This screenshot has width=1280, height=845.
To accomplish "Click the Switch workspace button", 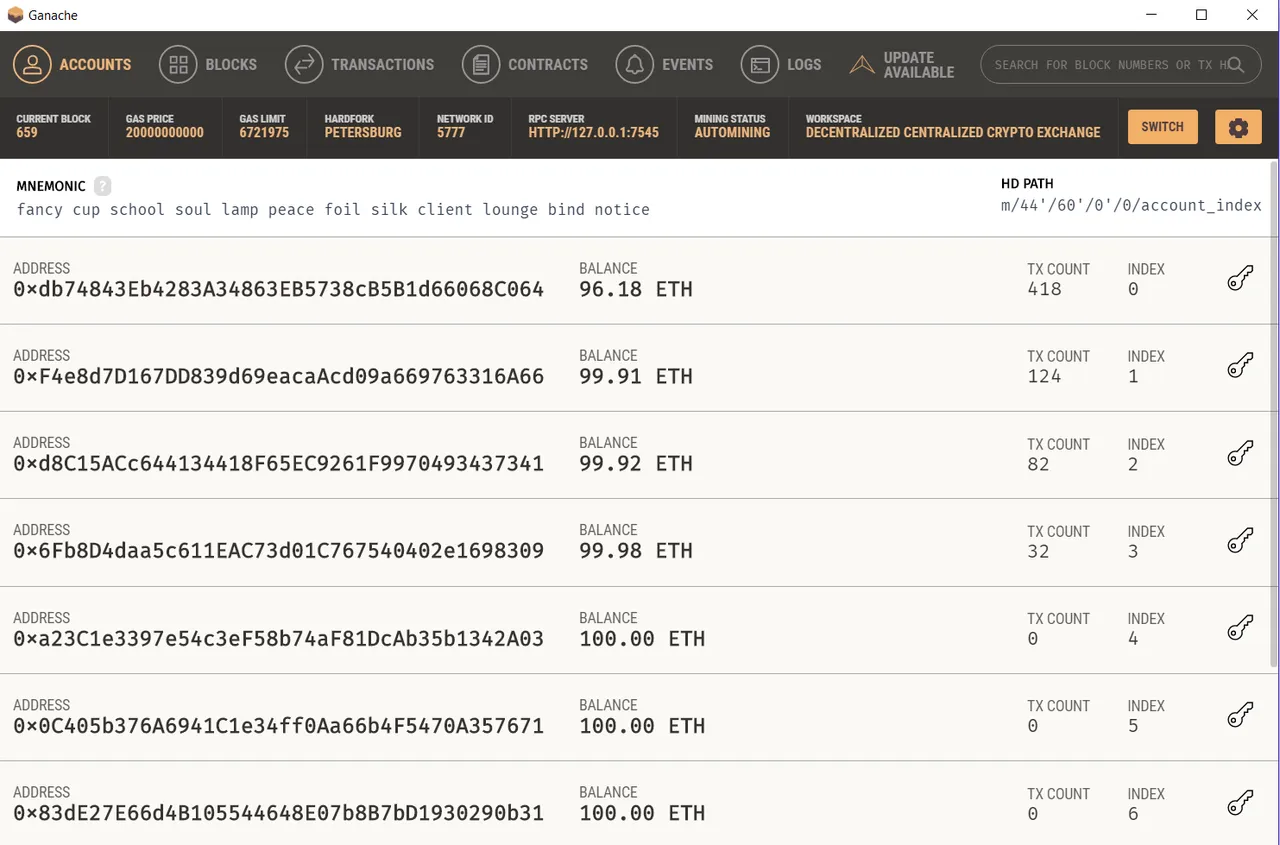I will 1162,127.
